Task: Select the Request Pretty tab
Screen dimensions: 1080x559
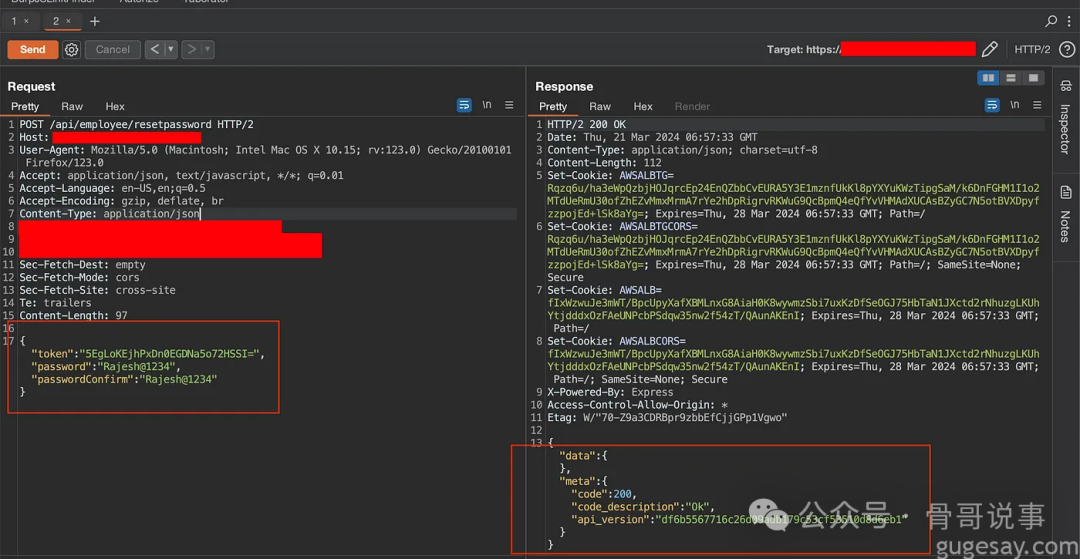Action: (x=25, y=107)
